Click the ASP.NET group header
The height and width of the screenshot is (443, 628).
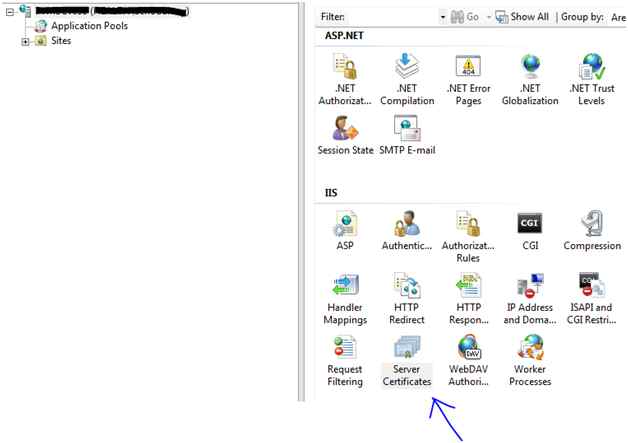point(344,36)
